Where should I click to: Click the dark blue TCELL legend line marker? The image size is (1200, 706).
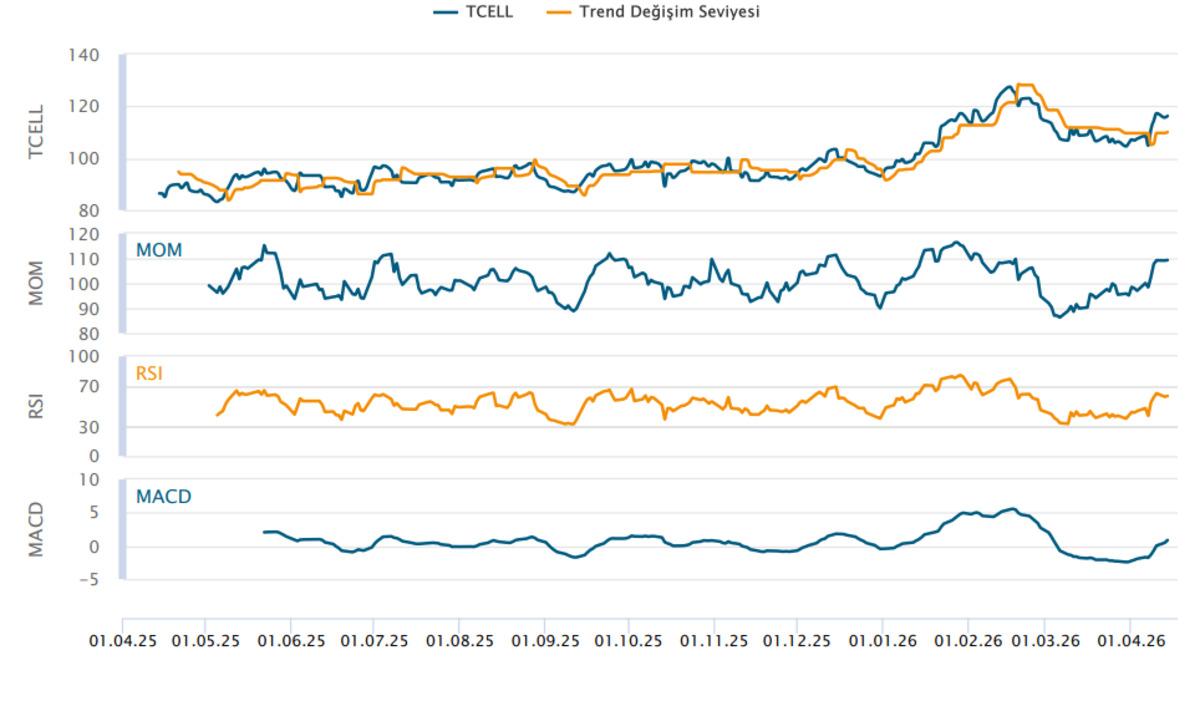coord(445,12)
